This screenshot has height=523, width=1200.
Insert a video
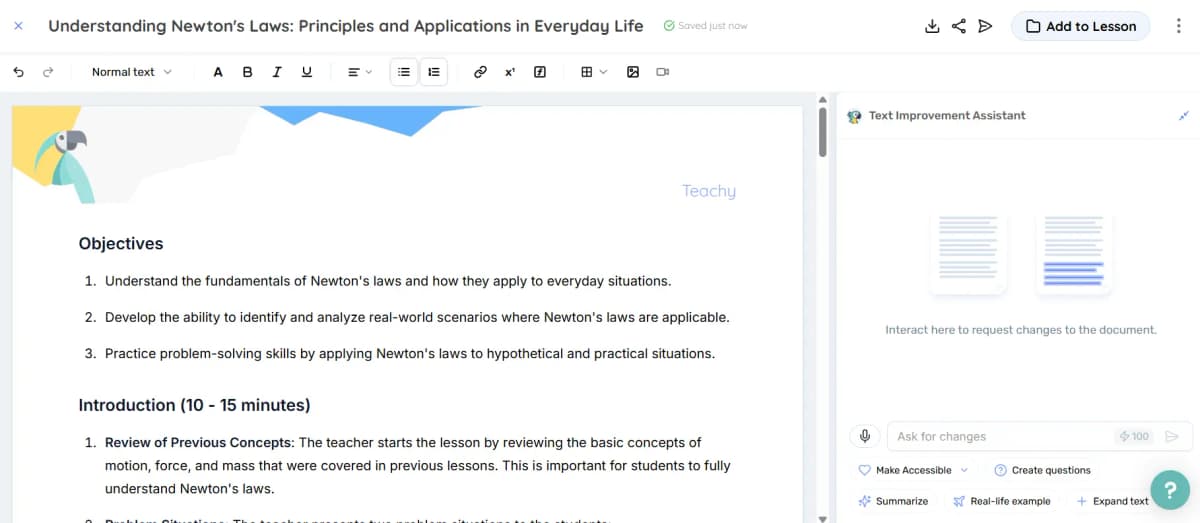663,72
